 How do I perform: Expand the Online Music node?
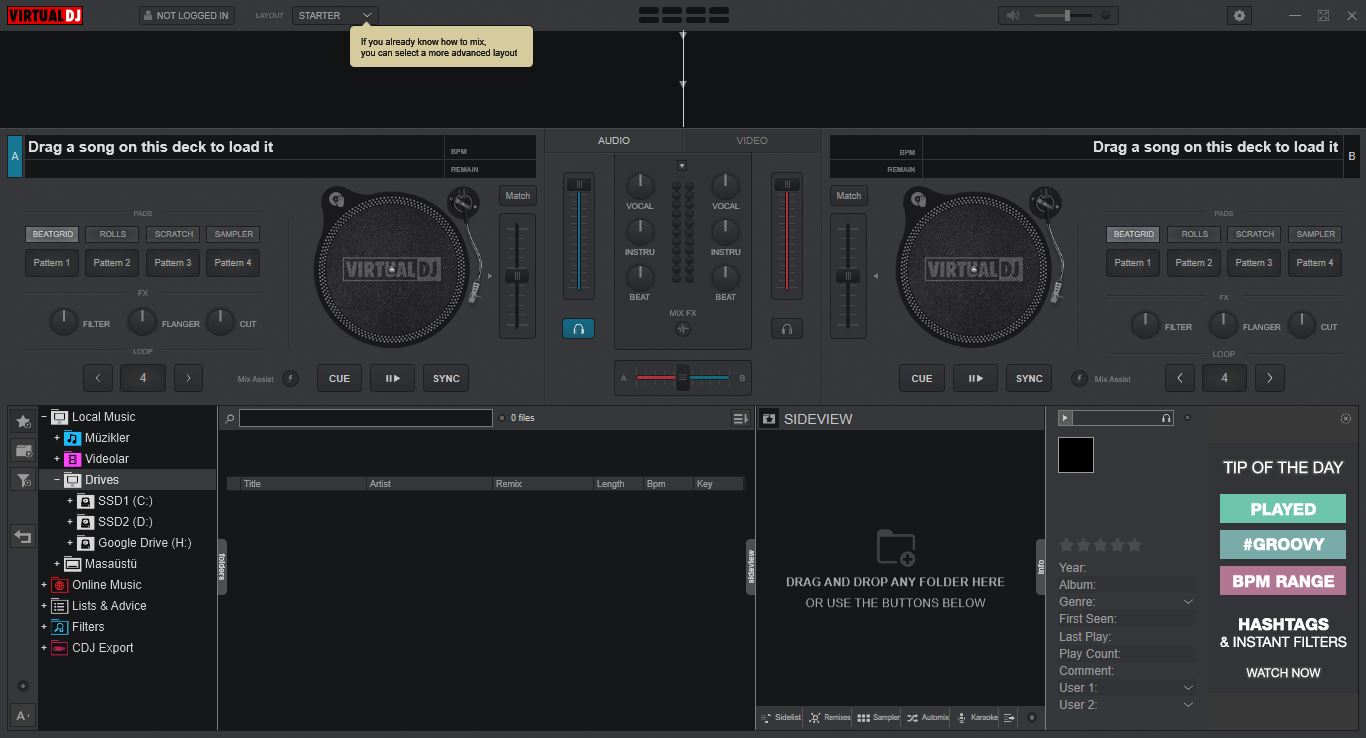(44, 585)
